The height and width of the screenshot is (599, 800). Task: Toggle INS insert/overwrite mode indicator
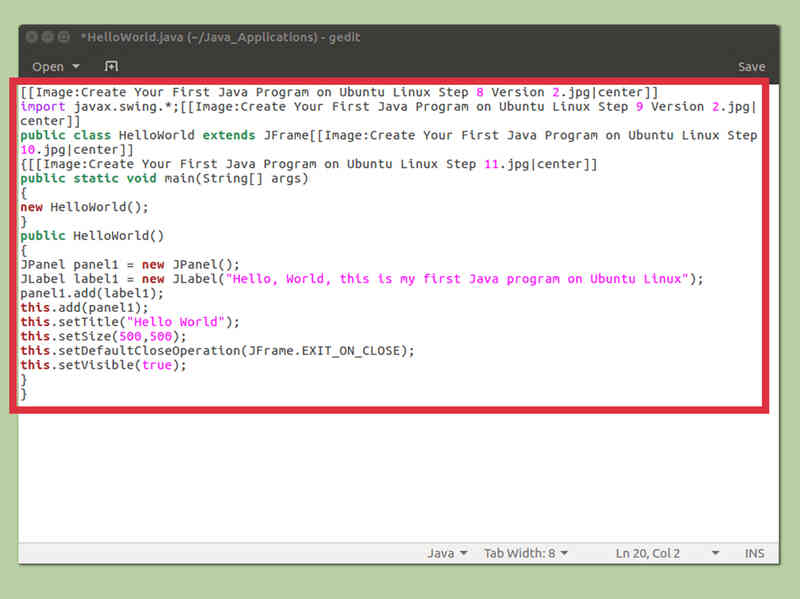(x=755, y=552)
